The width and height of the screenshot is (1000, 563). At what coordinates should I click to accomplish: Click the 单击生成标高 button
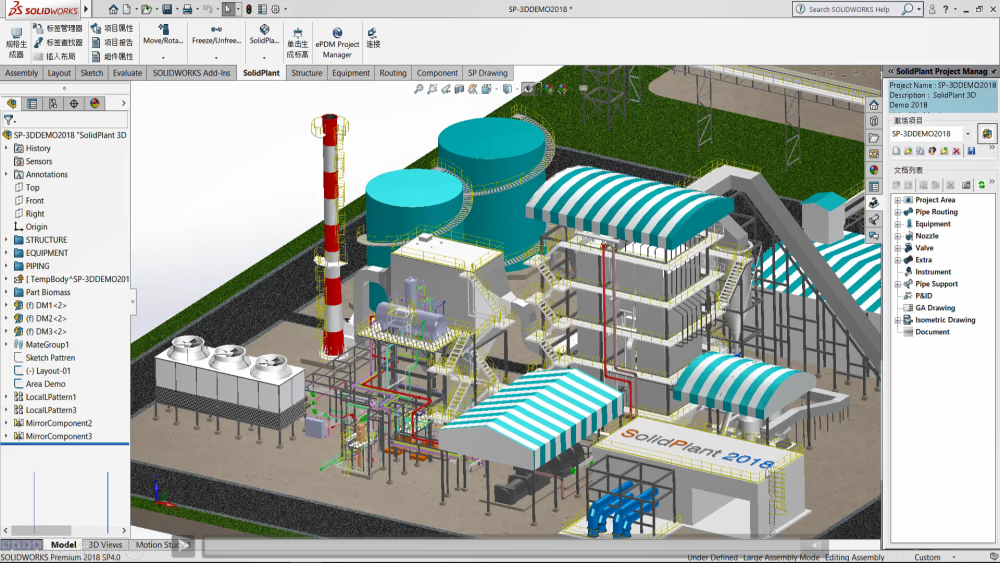click(x=297, y=43)
